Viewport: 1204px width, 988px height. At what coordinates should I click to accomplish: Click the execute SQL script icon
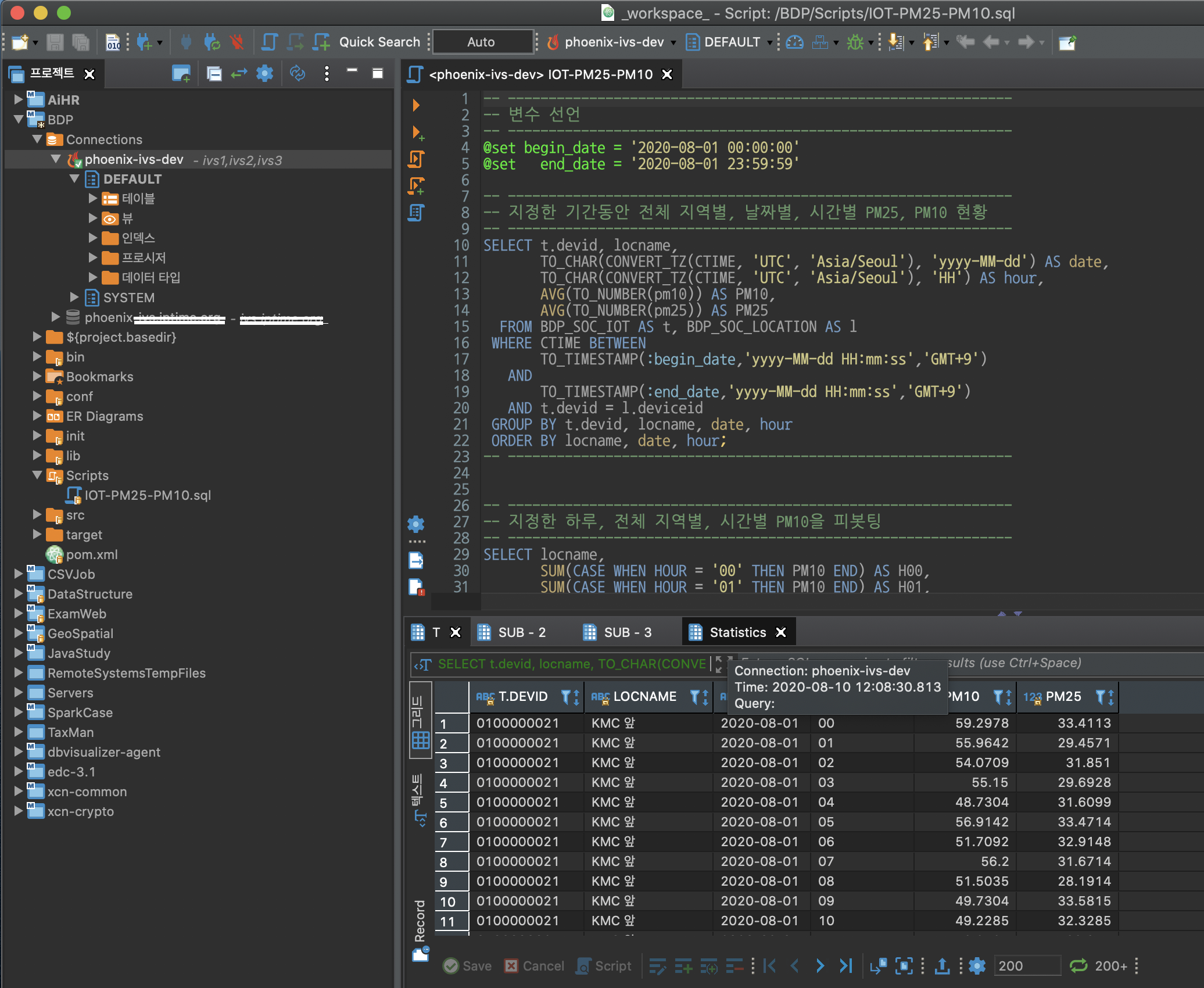416,159
